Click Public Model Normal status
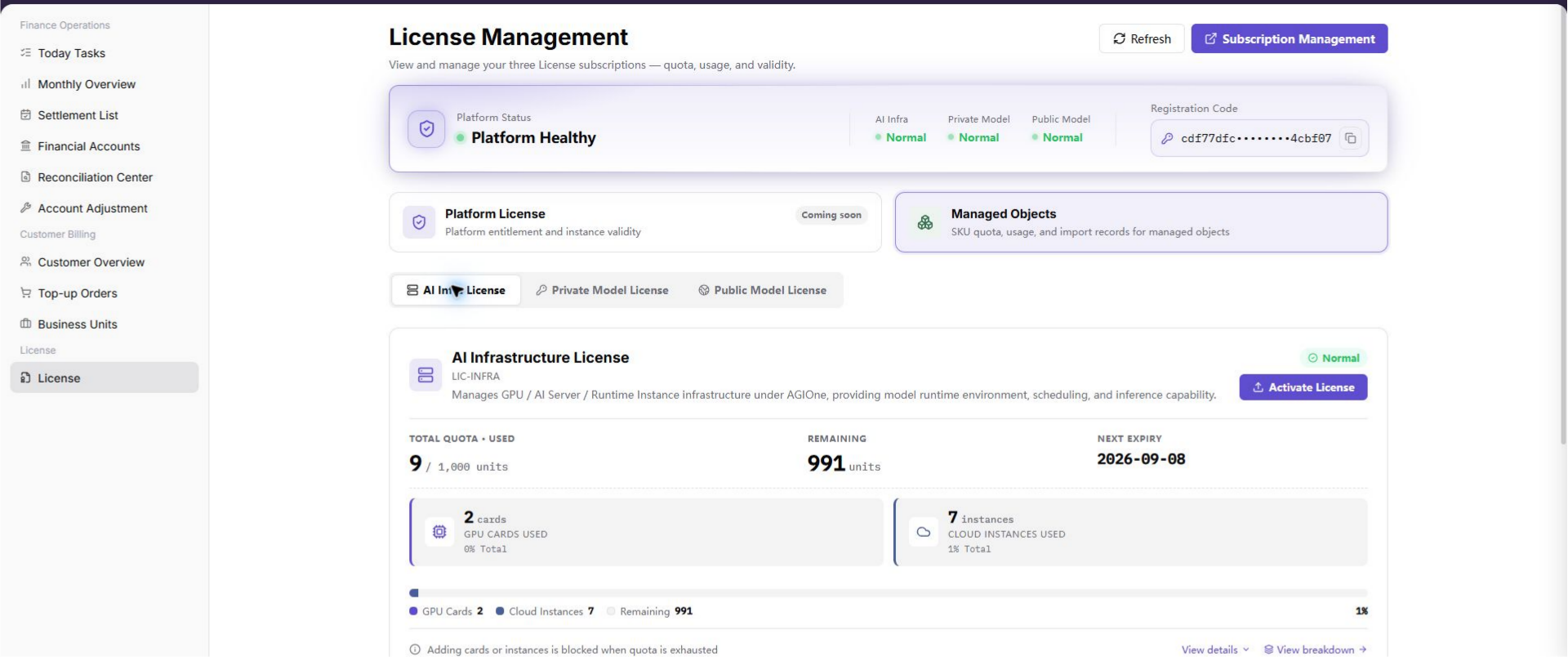Viewport: 1568px width, 657px height. (x=1058, y=137)
